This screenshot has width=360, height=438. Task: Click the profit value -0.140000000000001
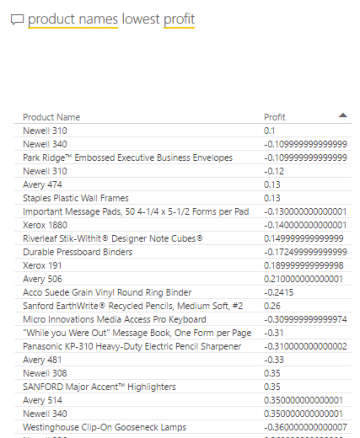pyautogui.click(x=305, y=225)
